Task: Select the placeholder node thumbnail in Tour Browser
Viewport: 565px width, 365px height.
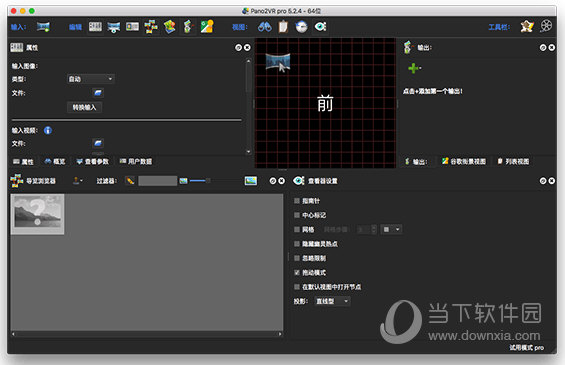Action: (x=37, y=214)
